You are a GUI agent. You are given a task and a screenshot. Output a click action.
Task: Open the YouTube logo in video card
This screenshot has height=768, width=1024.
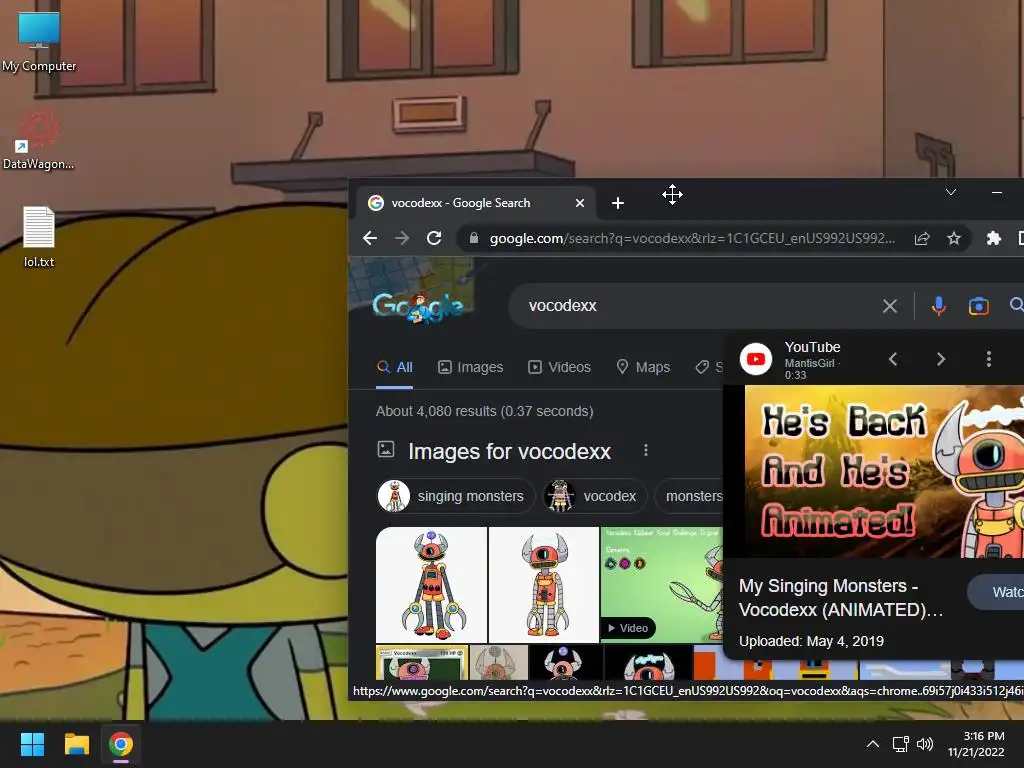pyautogui.click(x=756, y=359)
